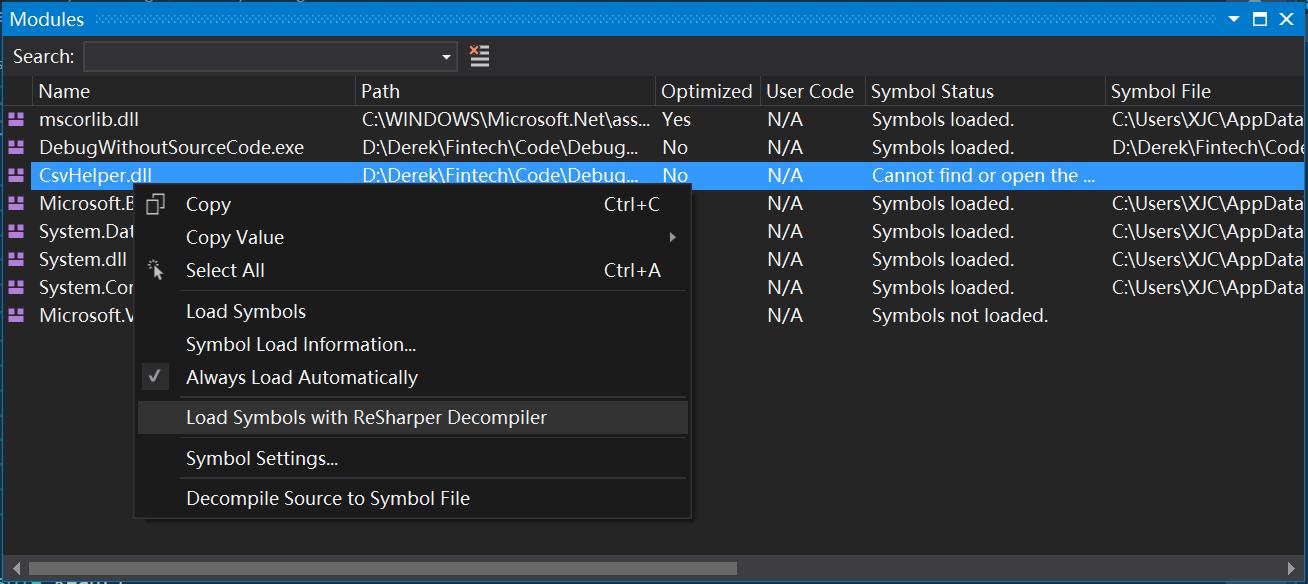
Task: Open Symbol Settings from context menu
Action: point(261,458)
